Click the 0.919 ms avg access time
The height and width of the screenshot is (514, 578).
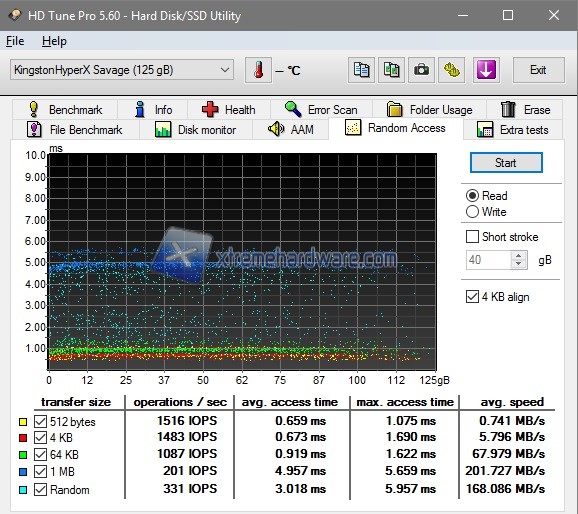click(x=300, y=454)
